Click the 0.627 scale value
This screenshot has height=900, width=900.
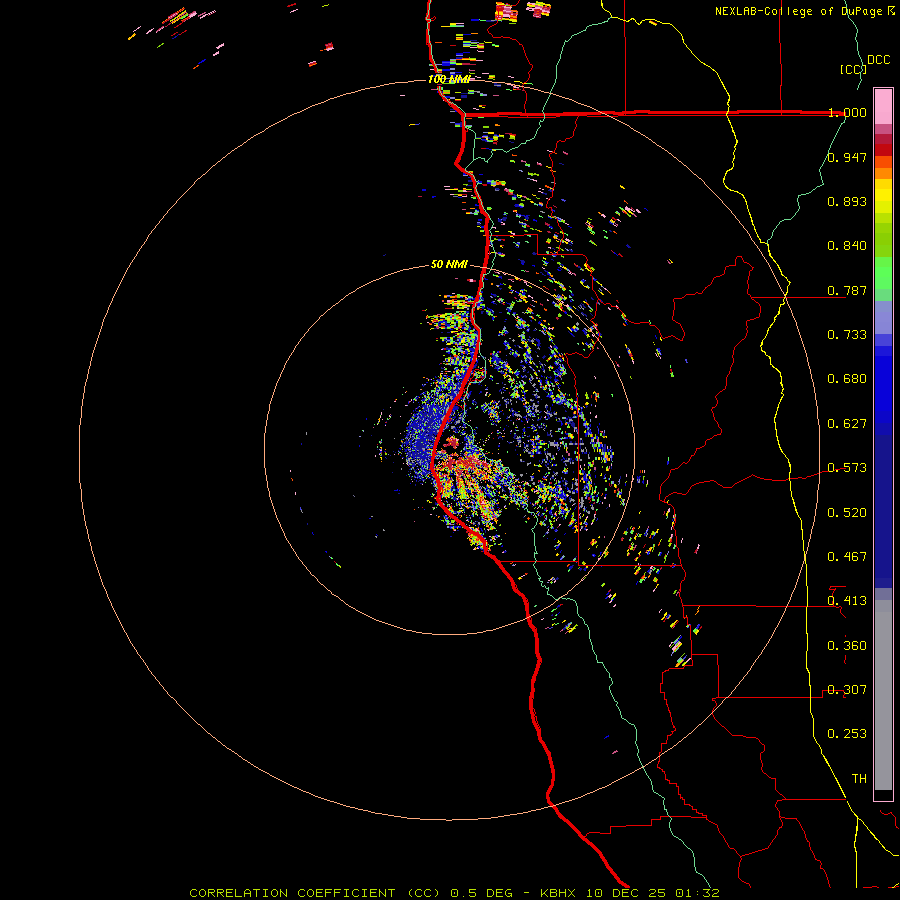click(847, 424)
